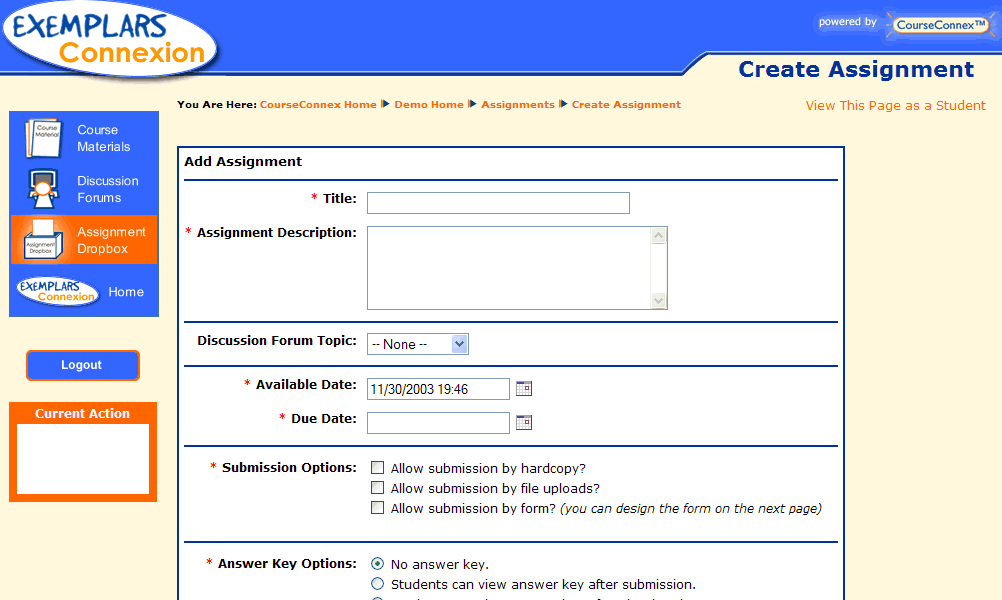This screenshot has width=1002, height=600.
Task: Click the Exemplars Connexion Home logo icon
Action: 57,291
